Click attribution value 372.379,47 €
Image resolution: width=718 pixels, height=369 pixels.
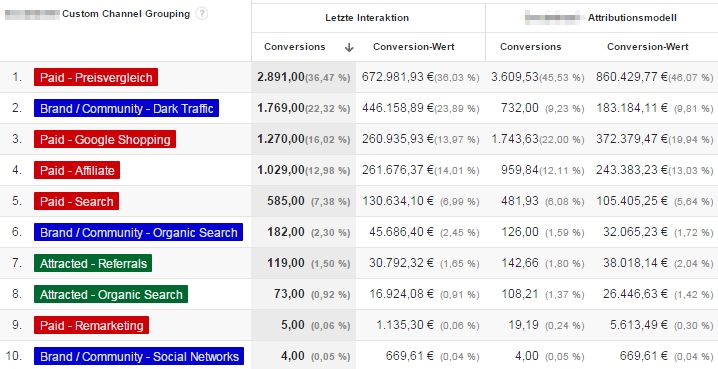[x=631, y=140]
